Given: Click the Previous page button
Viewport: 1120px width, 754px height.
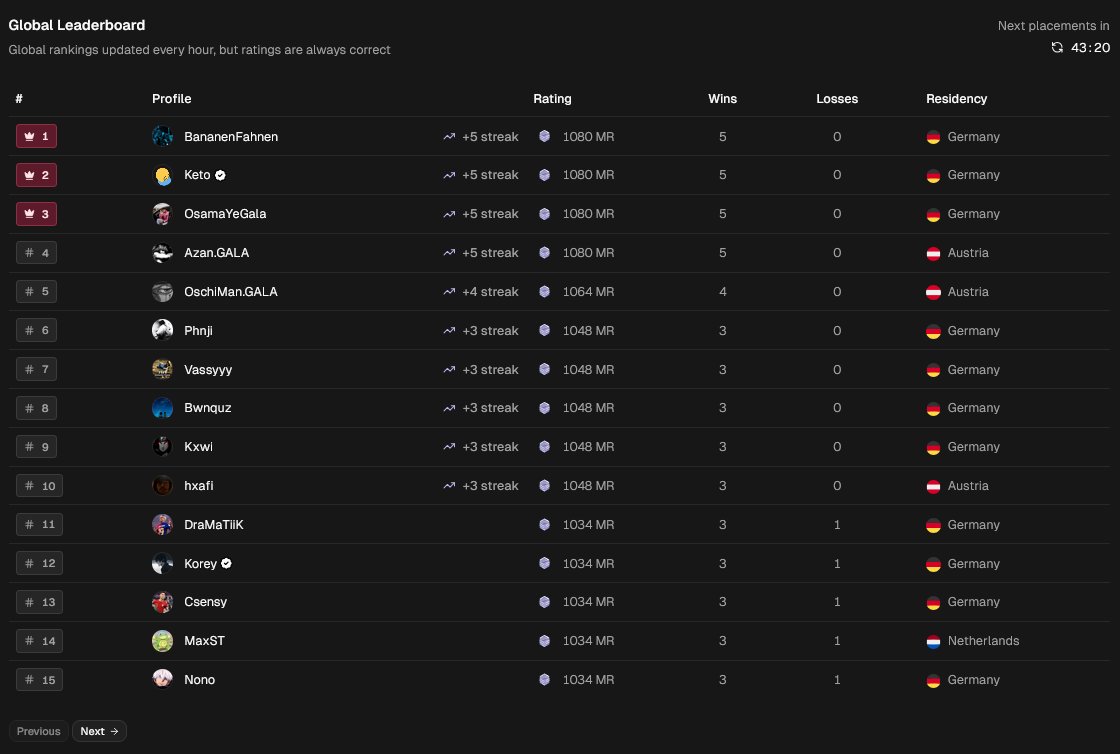Looking at the screenshot, I should (x=39, y=731).
